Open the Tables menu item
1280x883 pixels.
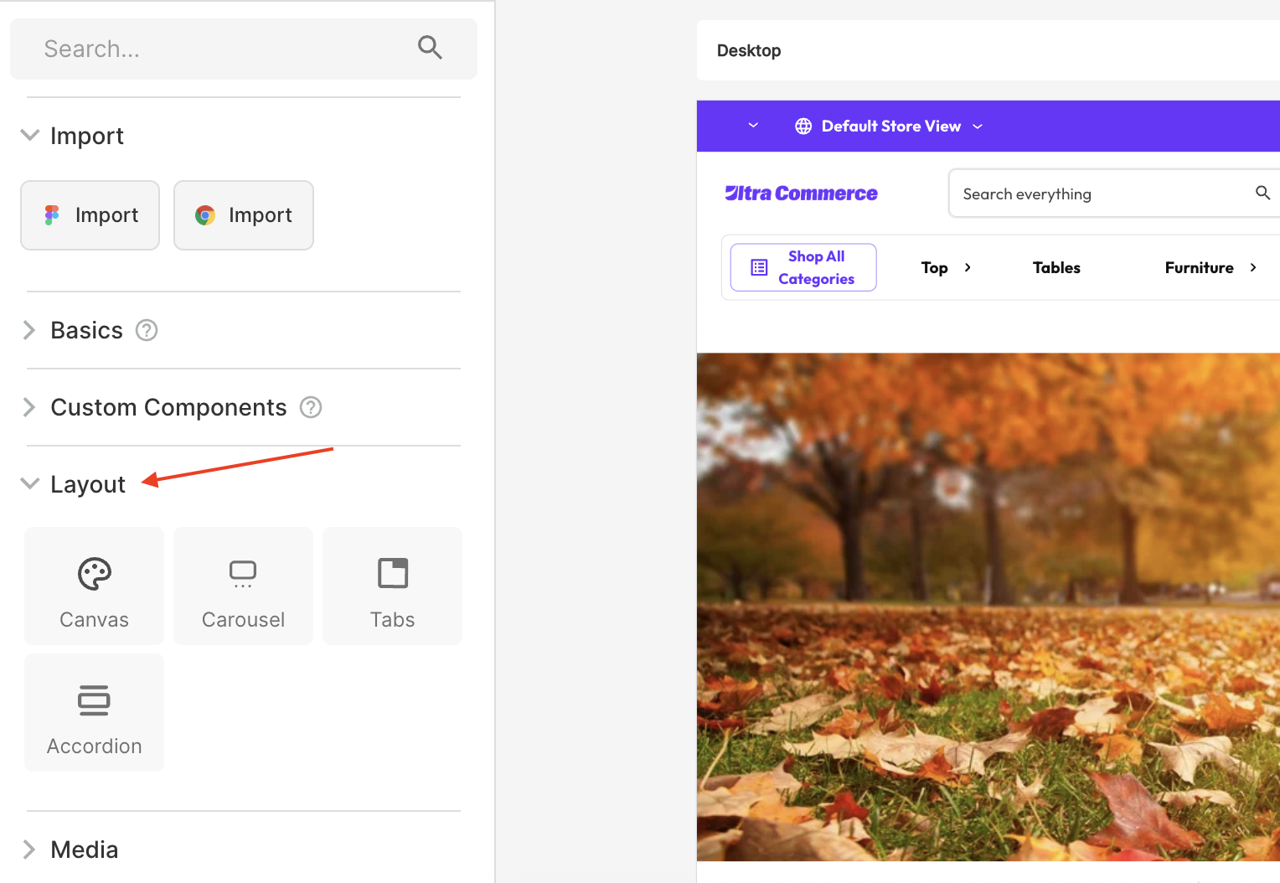[x=1056, y=267]
